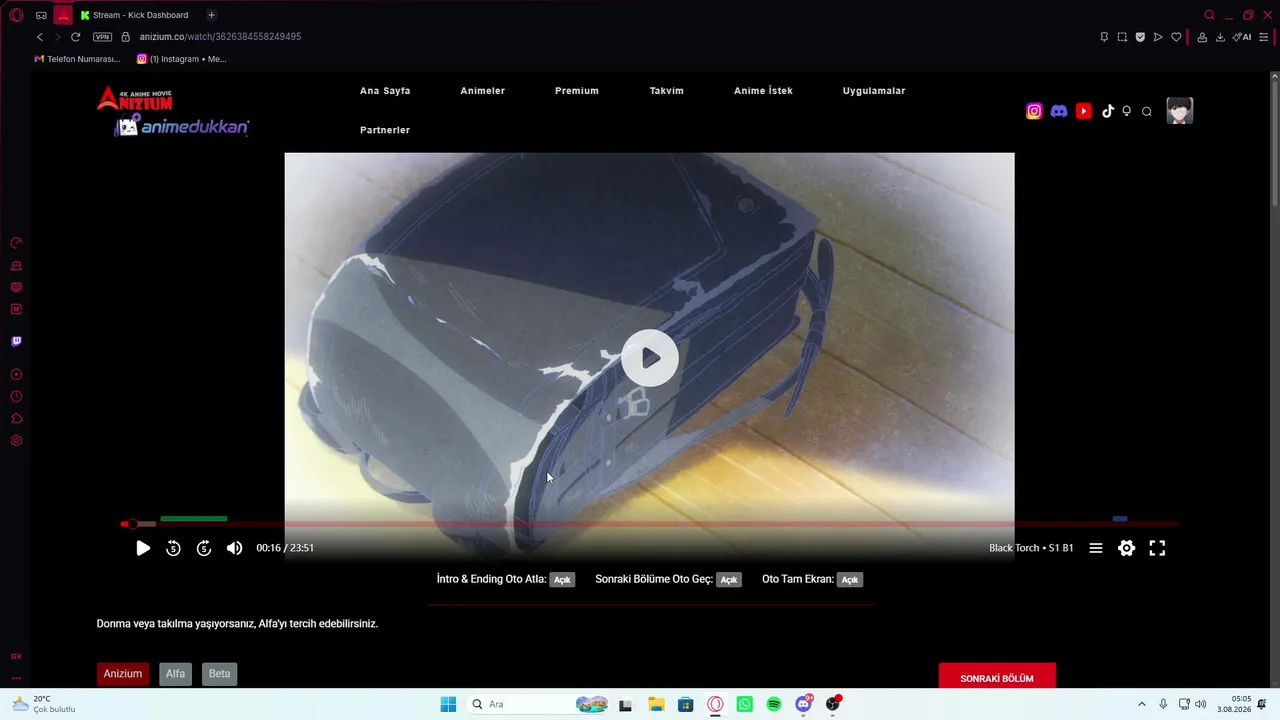Toggle Oto Tam Ekran setting
Image resolution: width=1280 pixels, height=720 pixels.
[x=849, y=579]
